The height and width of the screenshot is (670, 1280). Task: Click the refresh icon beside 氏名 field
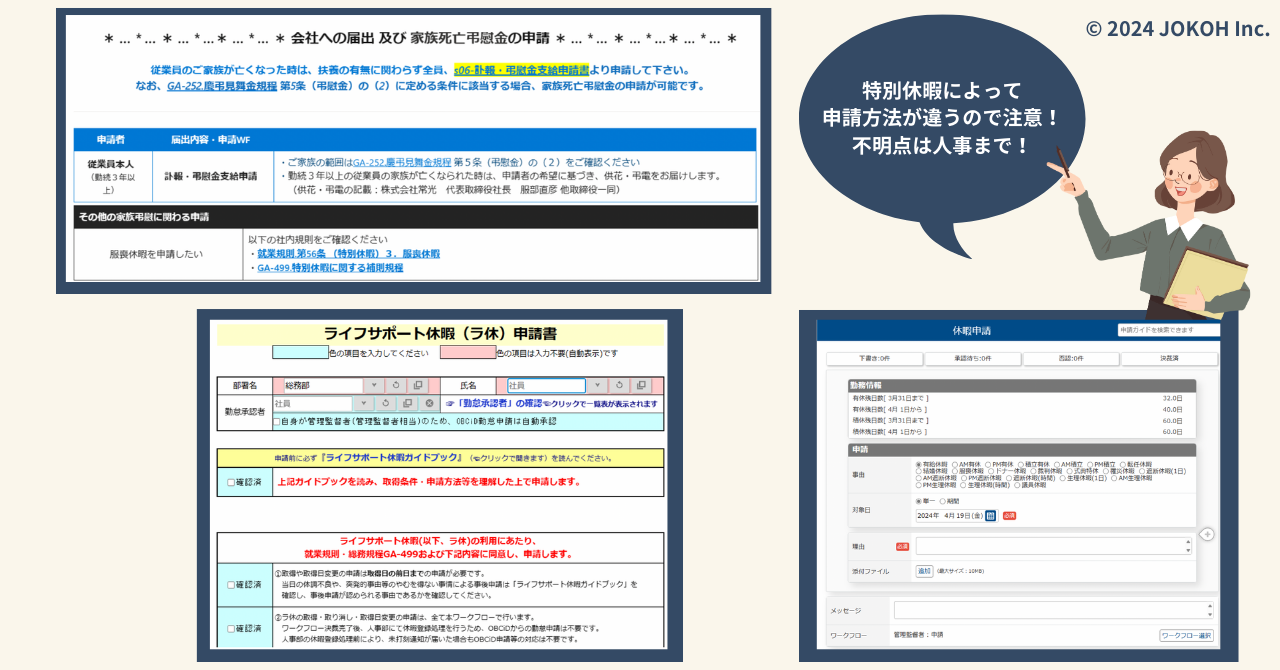(x=620, y=385)
